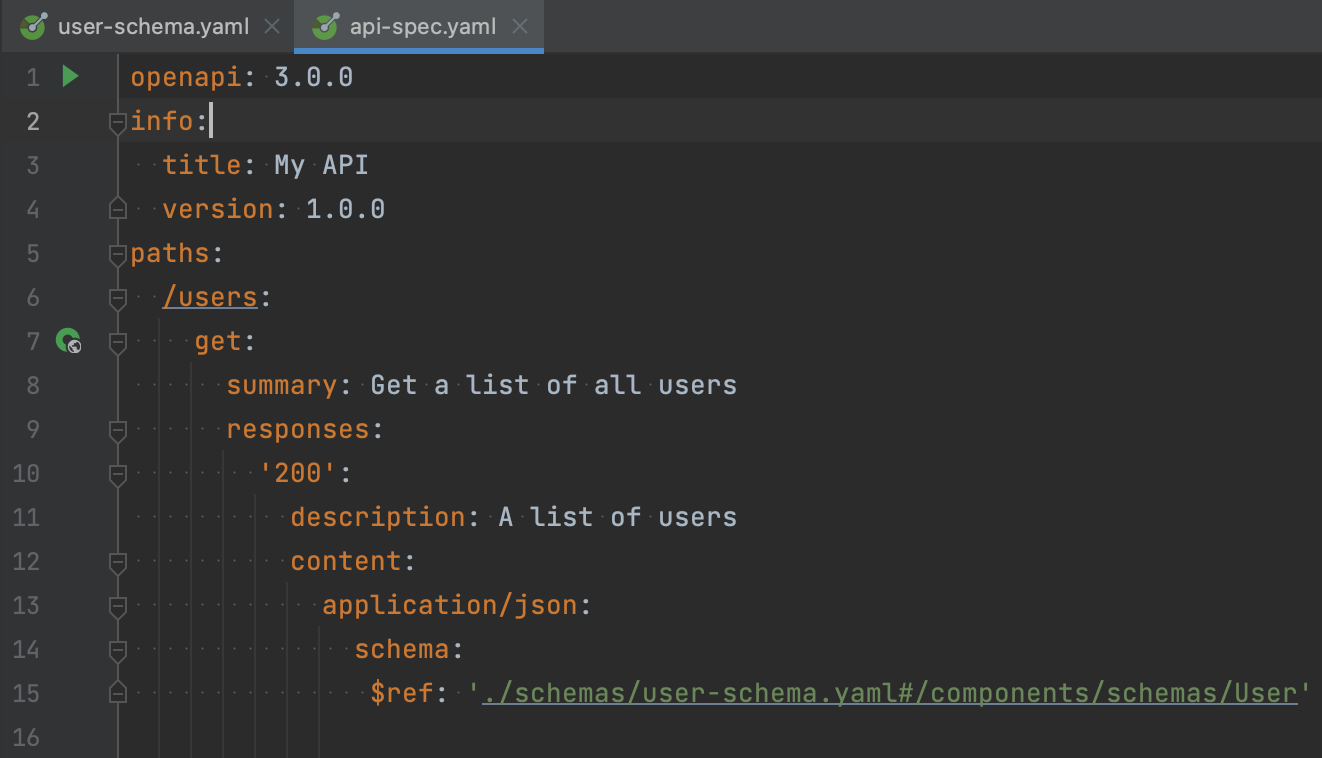
Task: Collapse the content block fold marker
Action: coord(116,561)
